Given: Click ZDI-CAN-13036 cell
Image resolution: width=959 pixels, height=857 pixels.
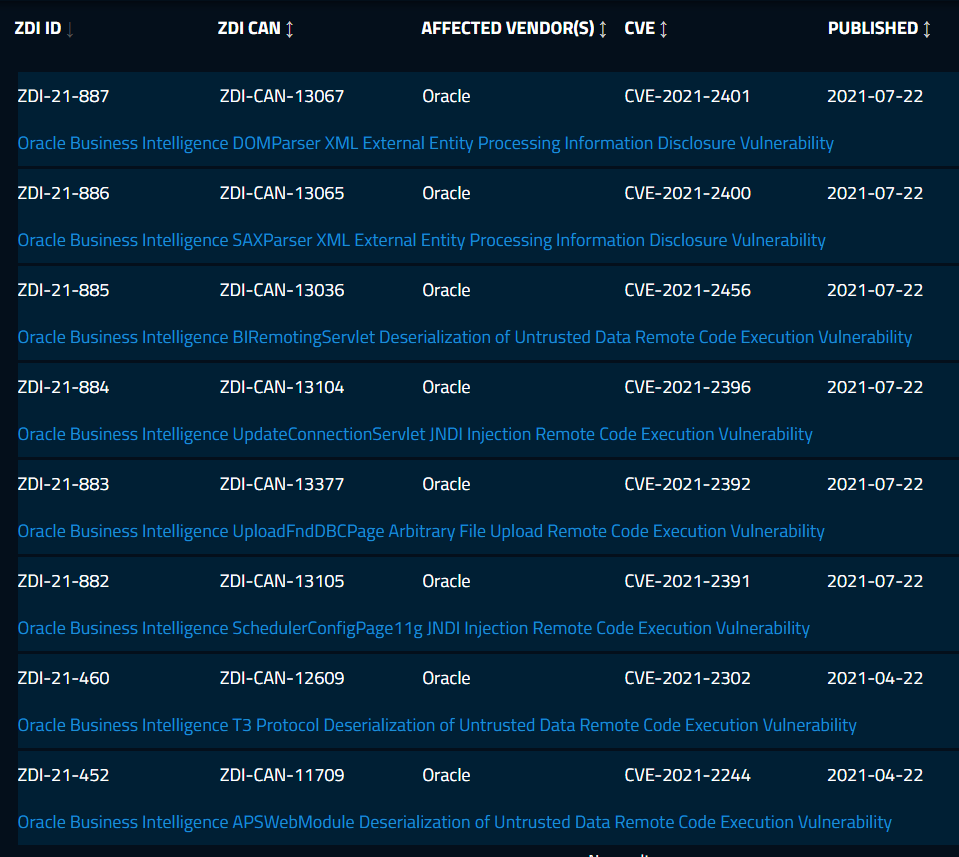Looking at the screenshot, I should click(282, 290).
